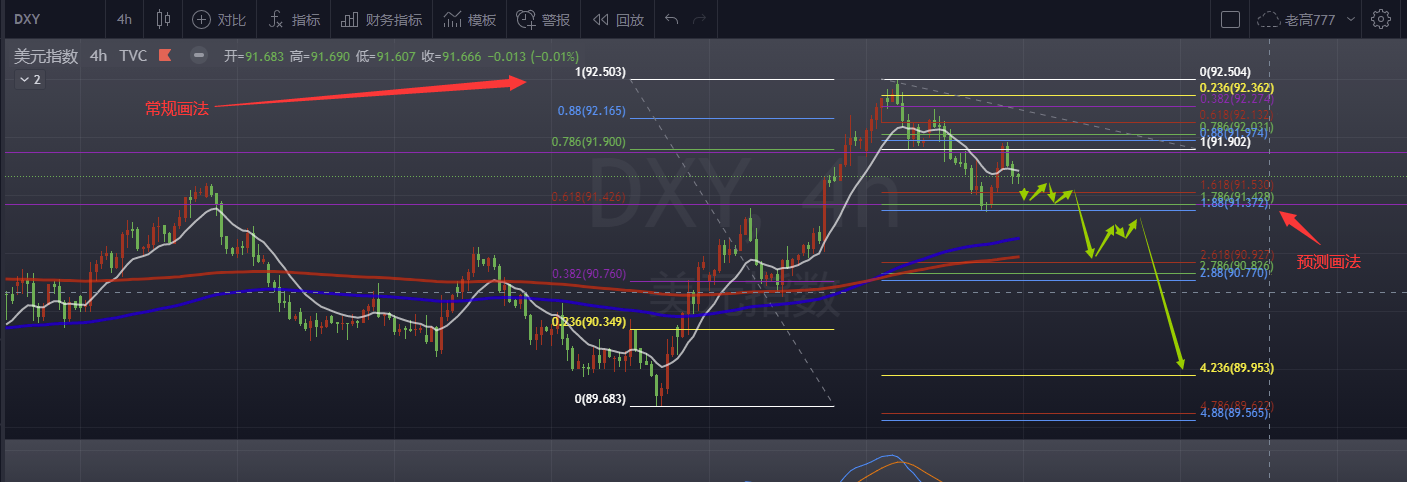Image resolution: width=1407 pixels, height=482 pixels.
Task: Save chart layout 老高777 via cloud icon
Action: tap(1296, 19)
